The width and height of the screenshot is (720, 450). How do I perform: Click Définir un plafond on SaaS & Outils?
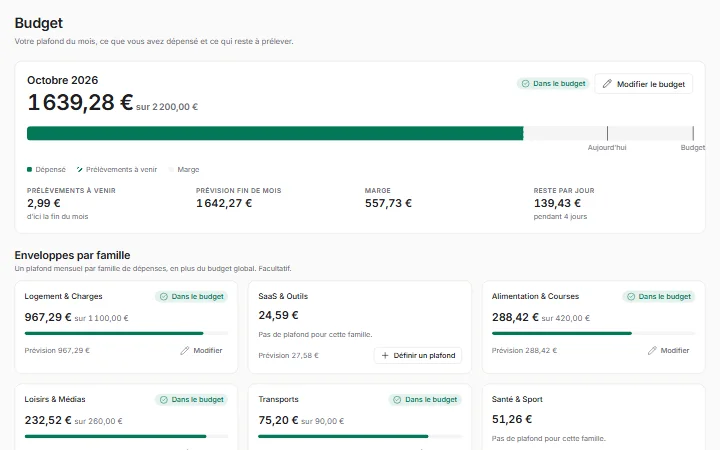coord(418,355)
